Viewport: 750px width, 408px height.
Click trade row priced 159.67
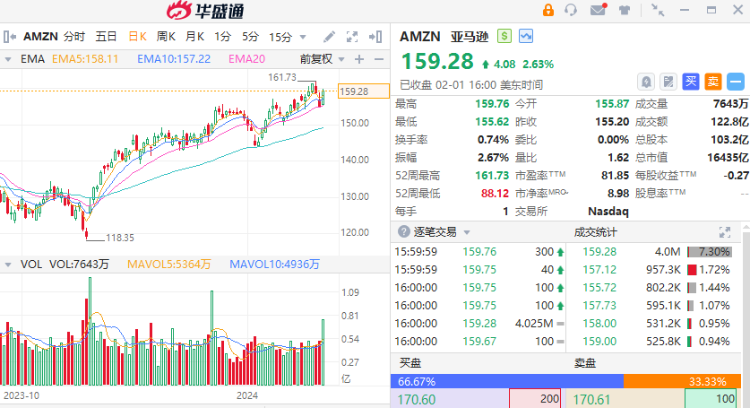tap(479, 342)
